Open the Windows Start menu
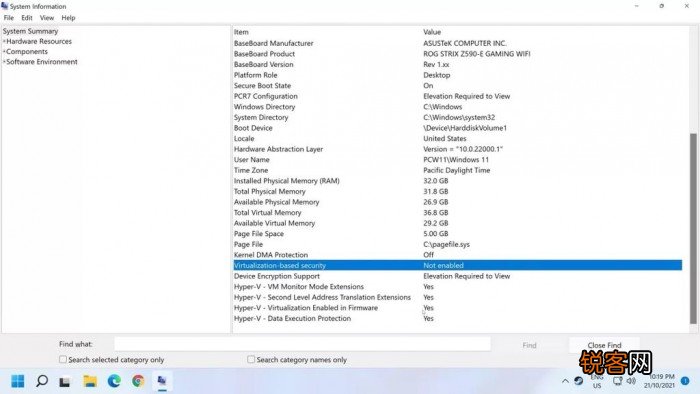The image size is (700, 394). pyautogui.click(x=18, y=381)
